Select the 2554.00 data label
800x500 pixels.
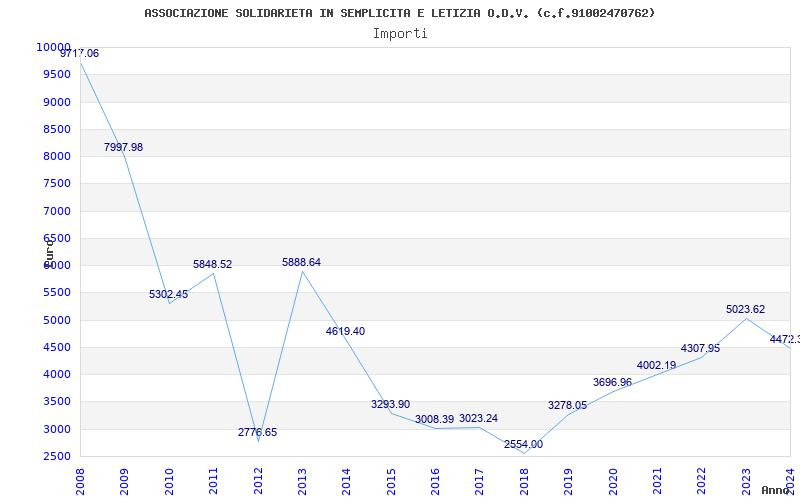point(523,444)
